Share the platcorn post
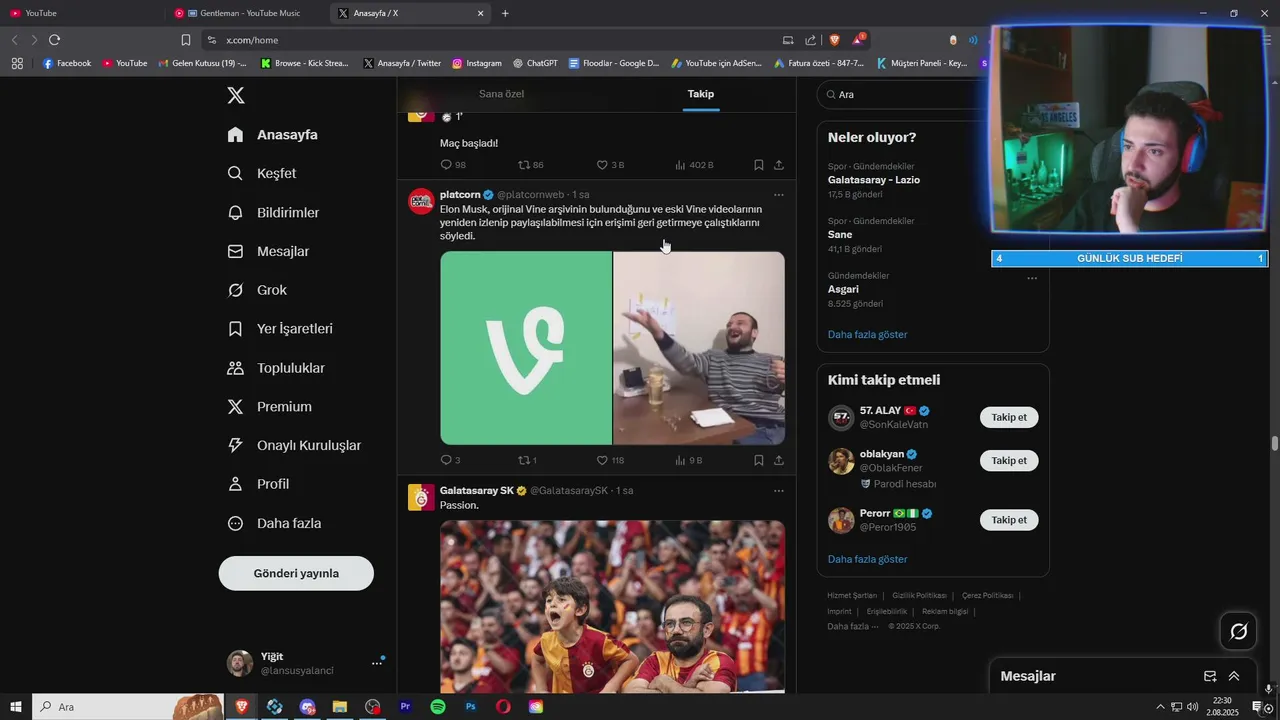 pyautogui.click(x=778, y=460)
